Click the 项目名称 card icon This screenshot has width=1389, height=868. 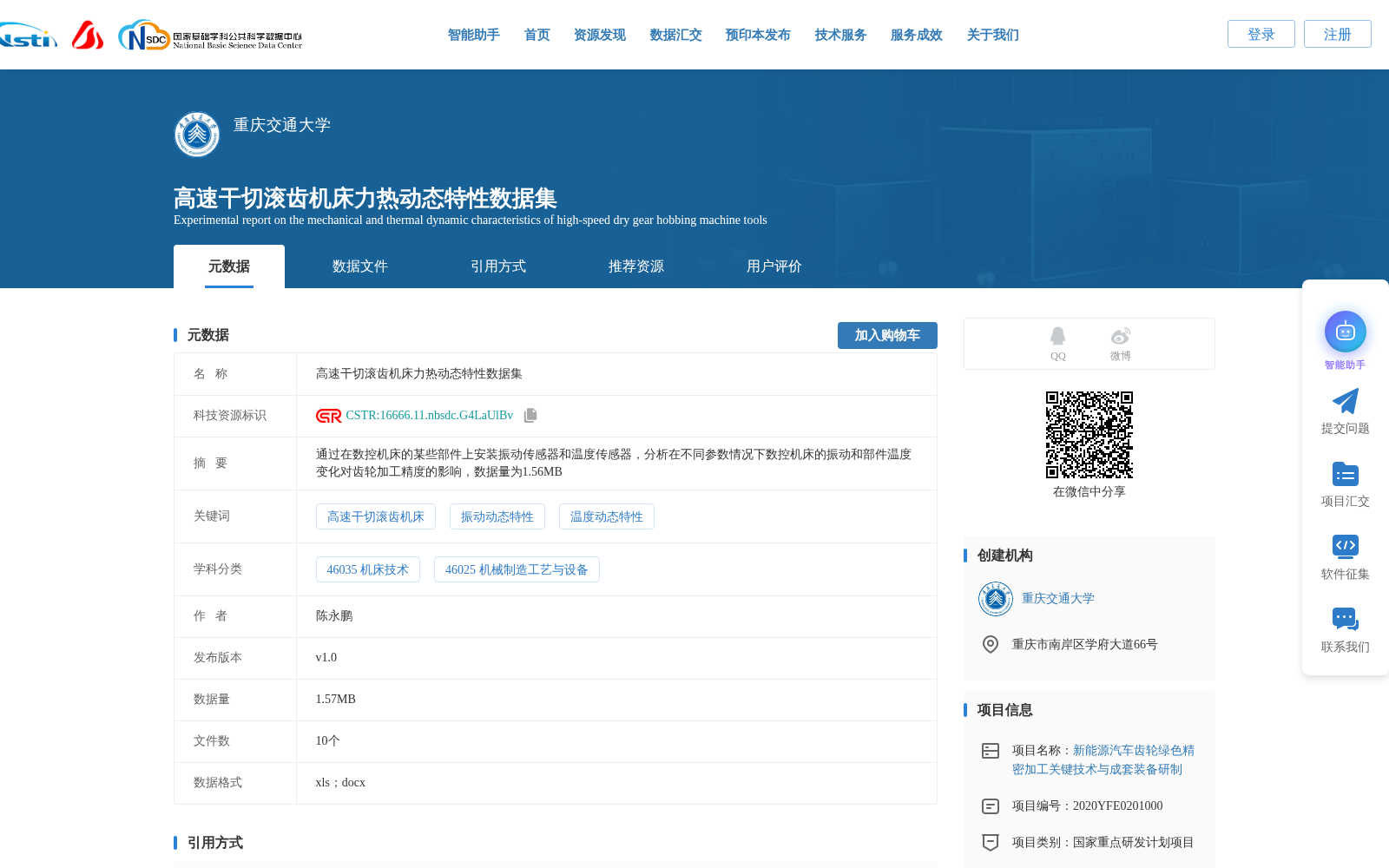tap(991, 751)
